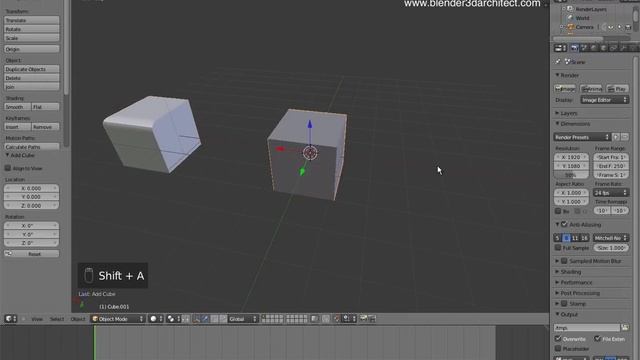Click the OpenGL render animation icon
The width and height of the screenshot is (640, 360).
(372, 319)
